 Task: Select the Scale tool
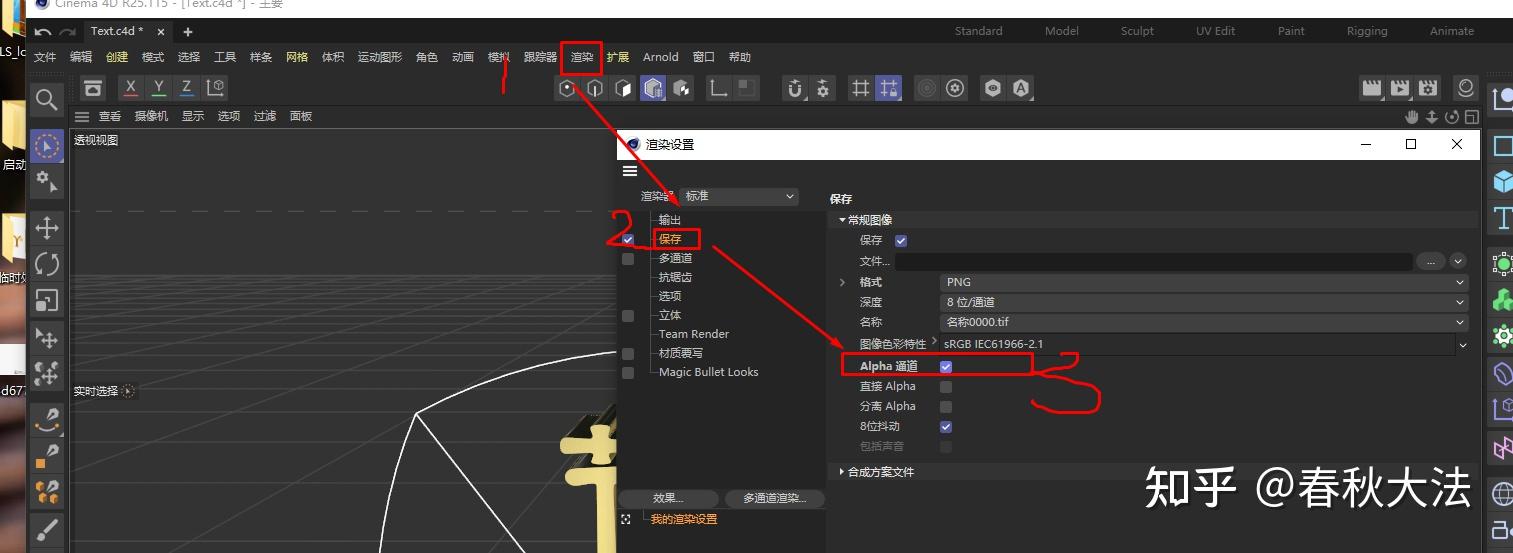pos(46,300)
